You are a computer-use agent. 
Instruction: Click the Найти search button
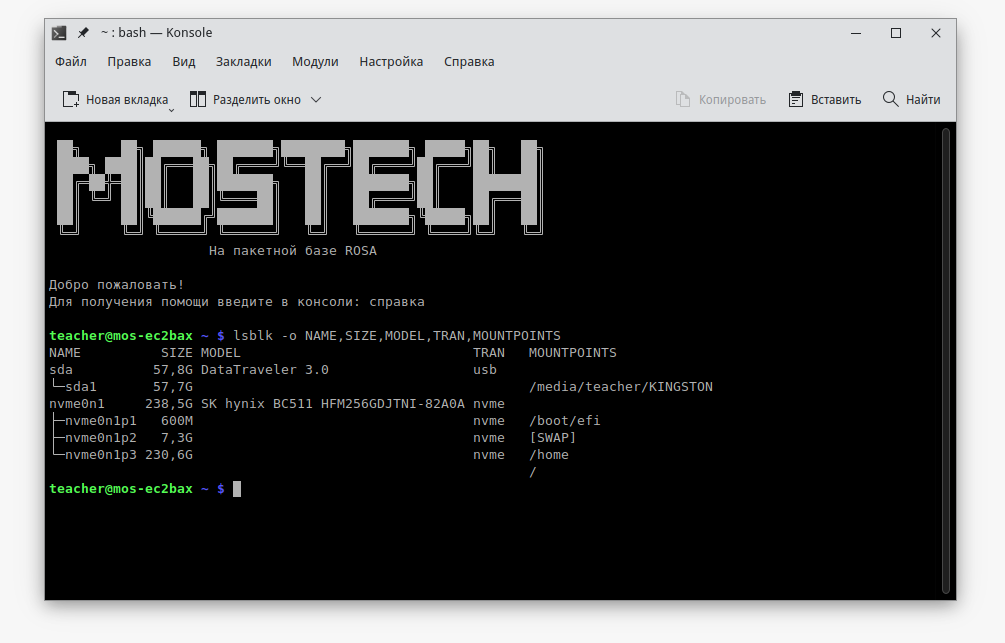911,99
